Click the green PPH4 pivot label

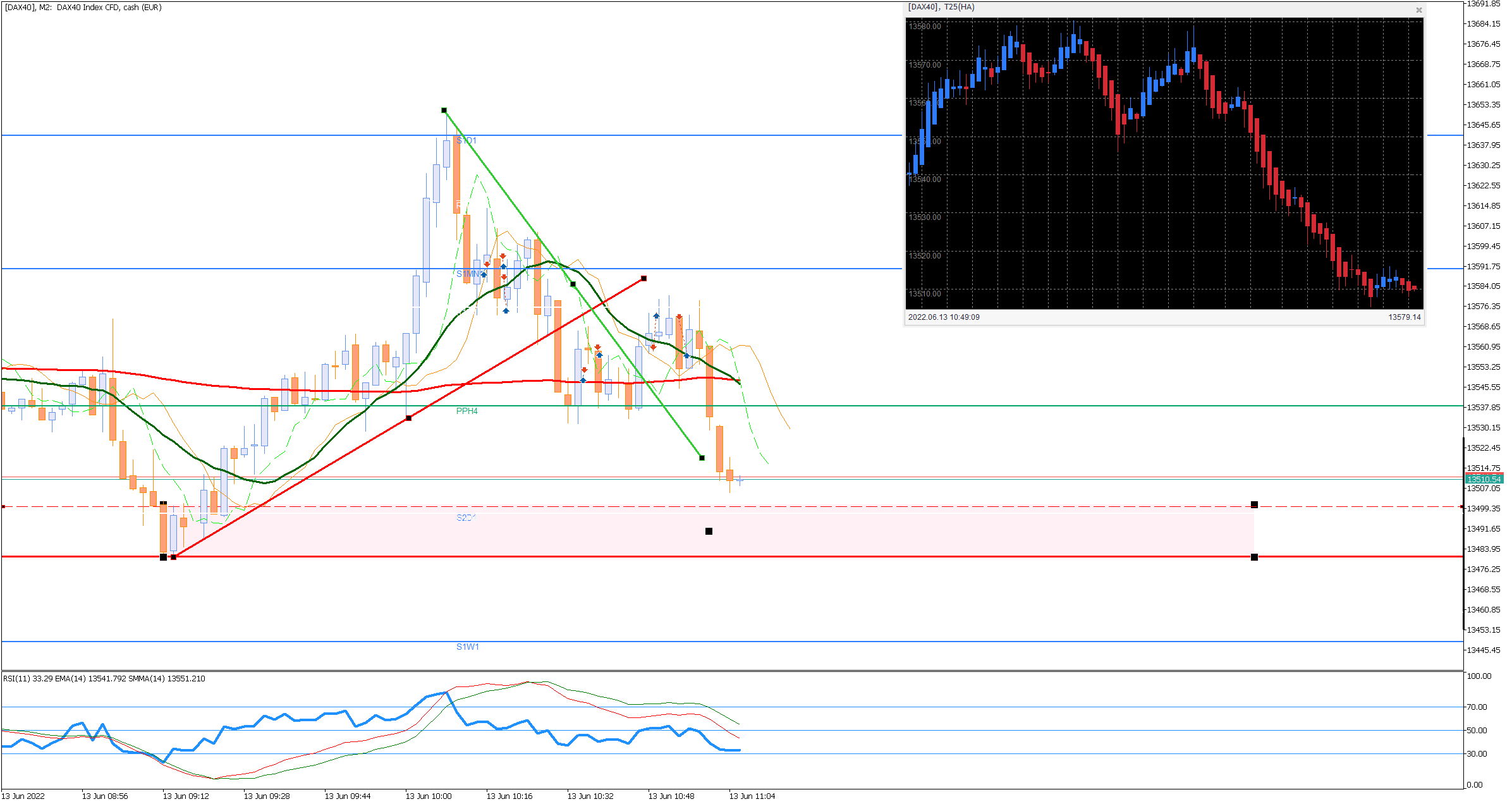click(x=466, y=411)
